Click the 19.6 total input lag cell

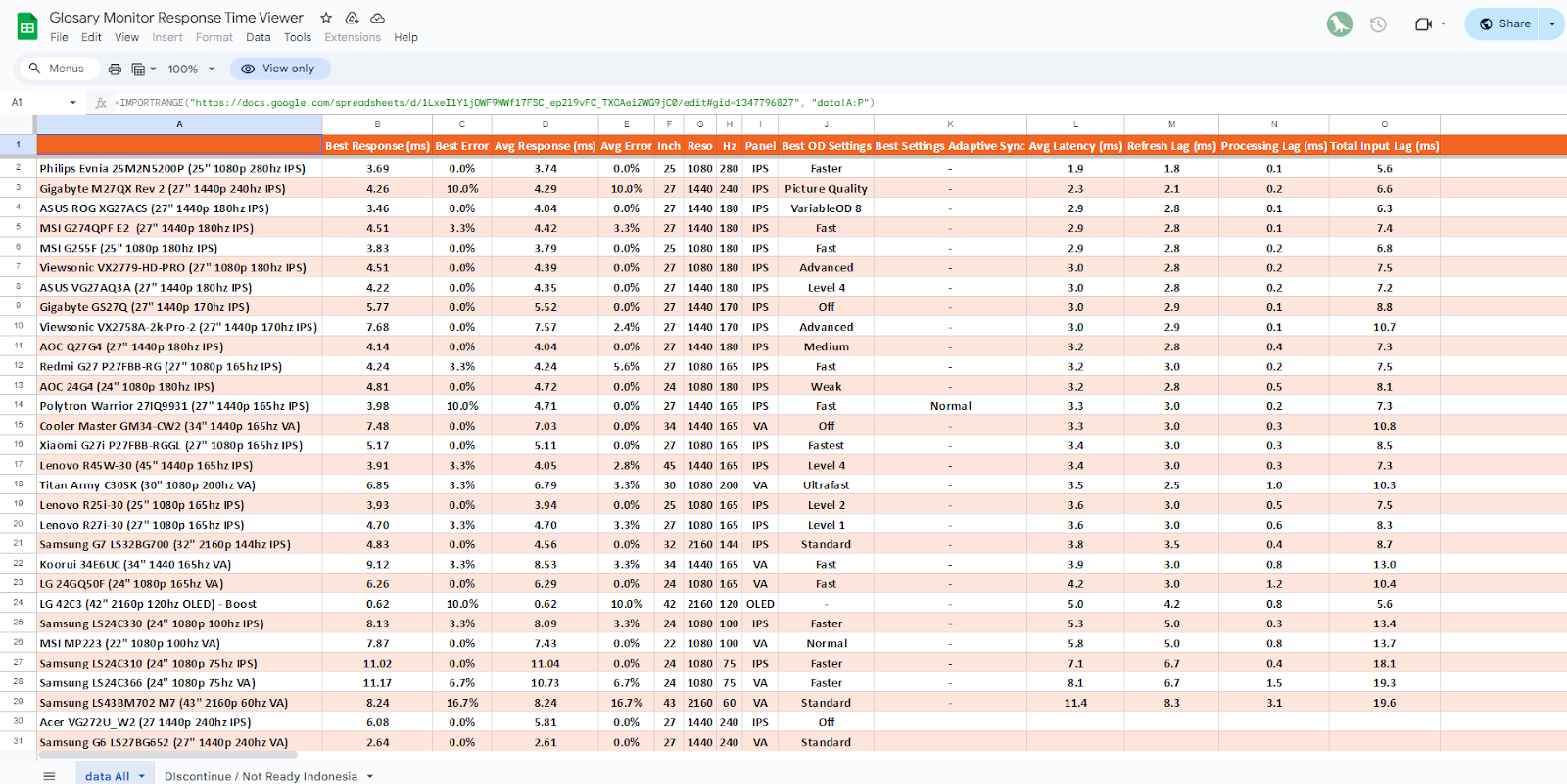pyautogui.click(x=1384, y=702)
